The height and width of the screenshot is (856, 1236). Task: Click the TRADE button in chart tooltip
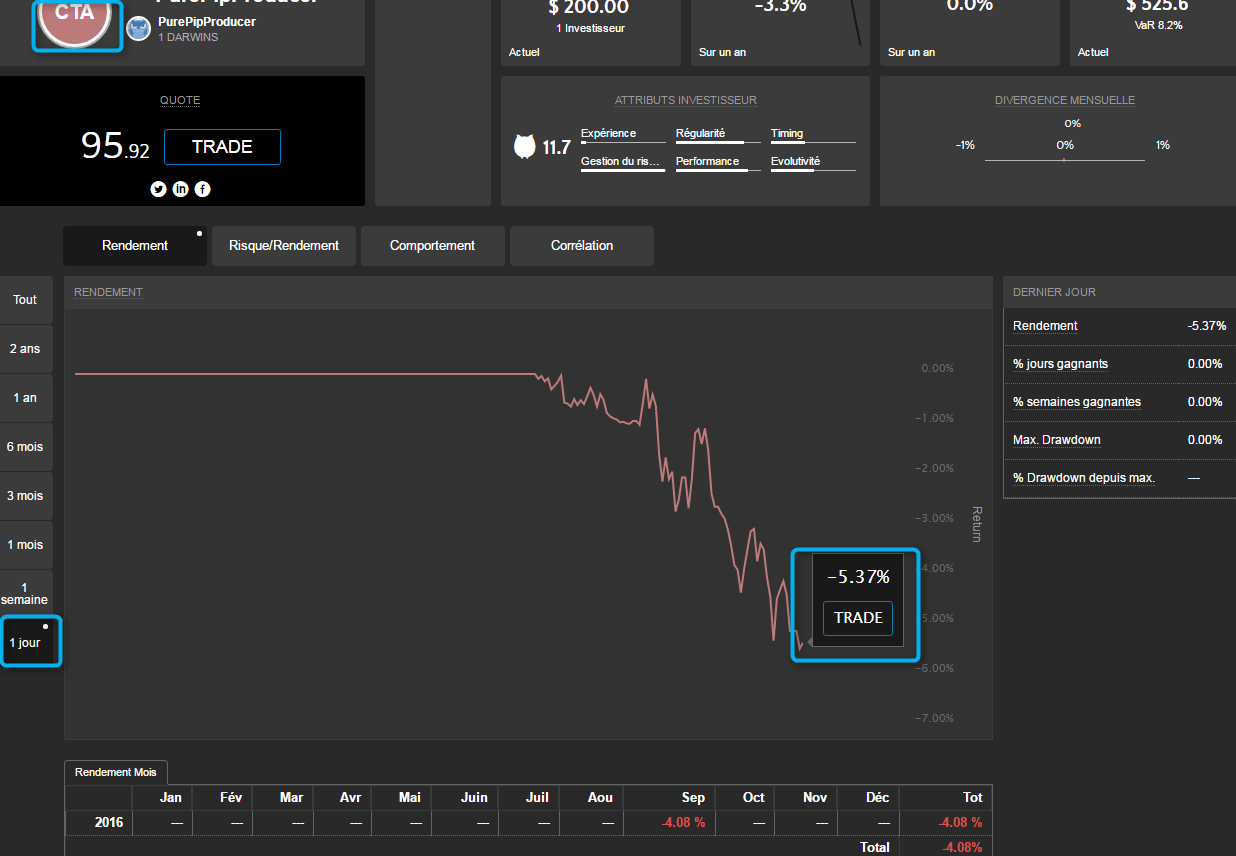pos(858,618)
